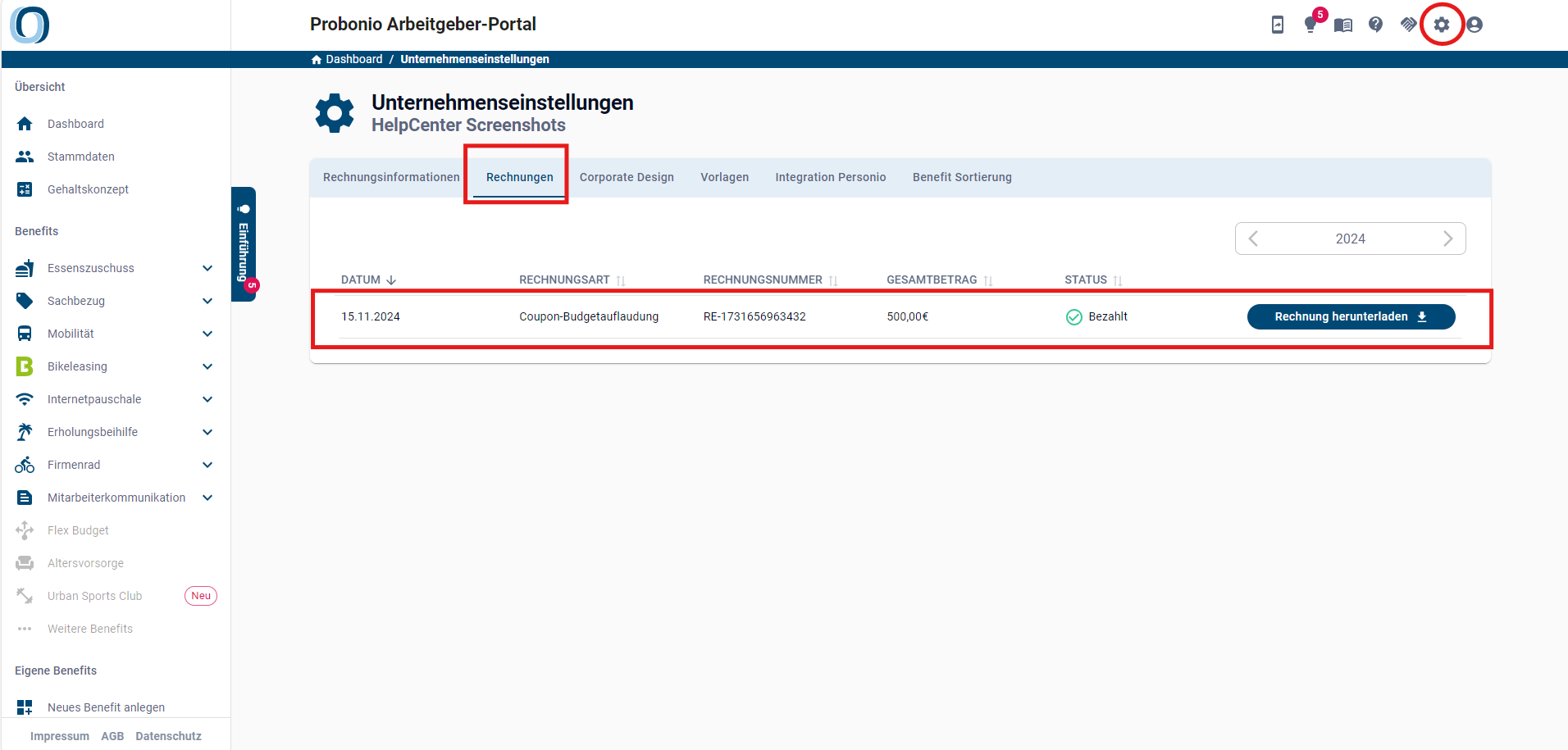This screenshot has height=750, width=1568.
Task: Switch to Rechnungsinformationen tab
Action: pyautogui.click(x=391, y=177)
